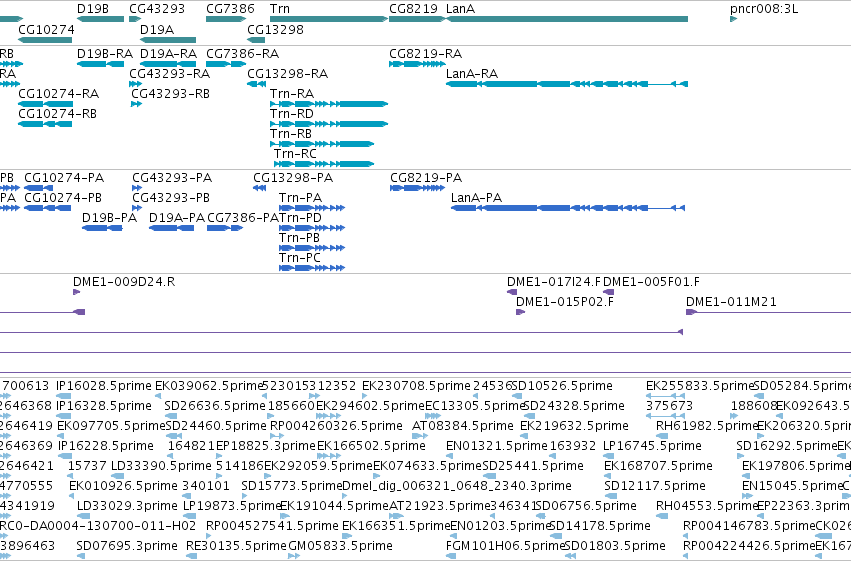Viewport: 851px width, 561px height.
Task: Click the CG8219-PA protein glyph
Action: [x=417, y=188]
